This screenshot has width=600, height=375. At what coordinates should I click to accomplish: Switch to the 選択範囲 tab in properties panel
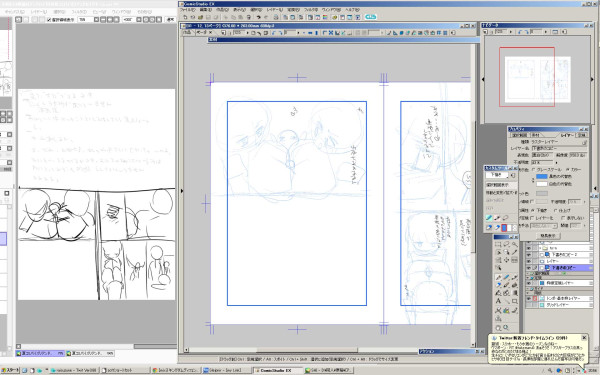click(x=519, y=135)
